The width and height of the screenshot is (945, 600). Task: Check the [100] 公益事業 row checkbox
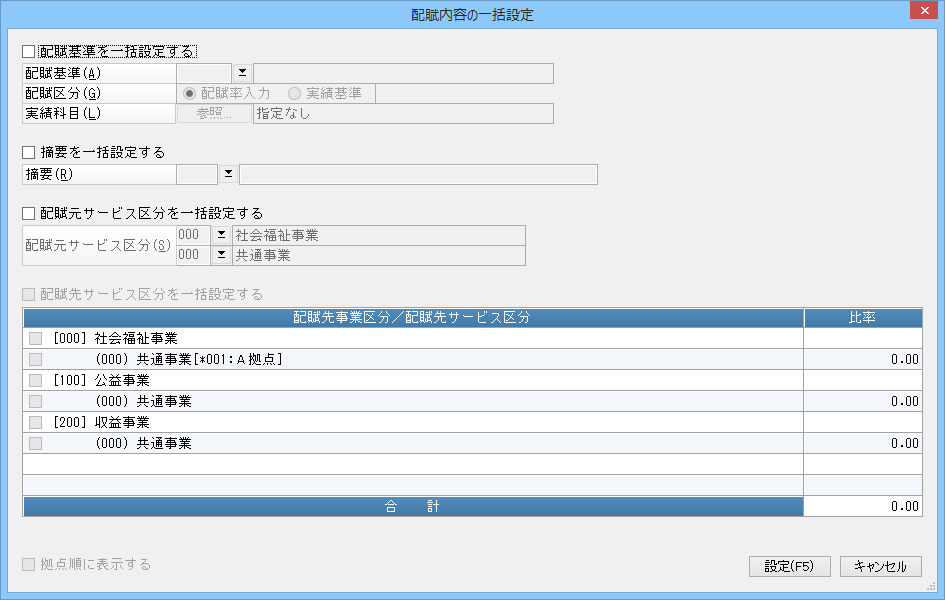[x=36, y=381]
